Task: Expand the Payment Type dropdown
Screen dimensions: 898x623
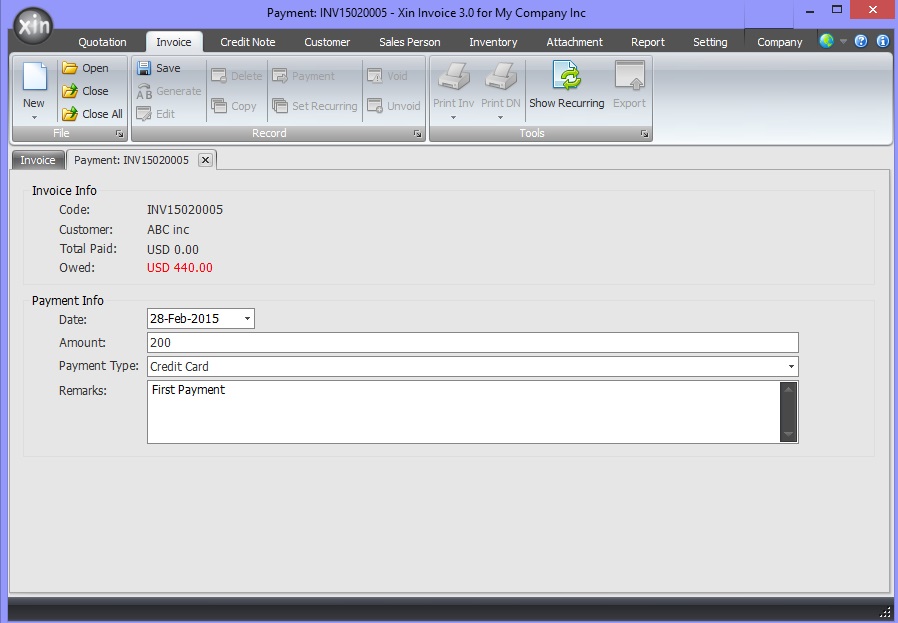Action: [x=791, y=367]
